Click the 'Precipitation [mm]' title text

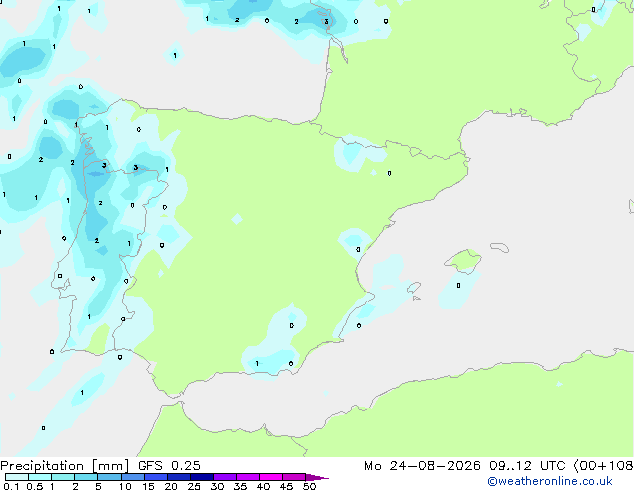click(x=64, y=466)
